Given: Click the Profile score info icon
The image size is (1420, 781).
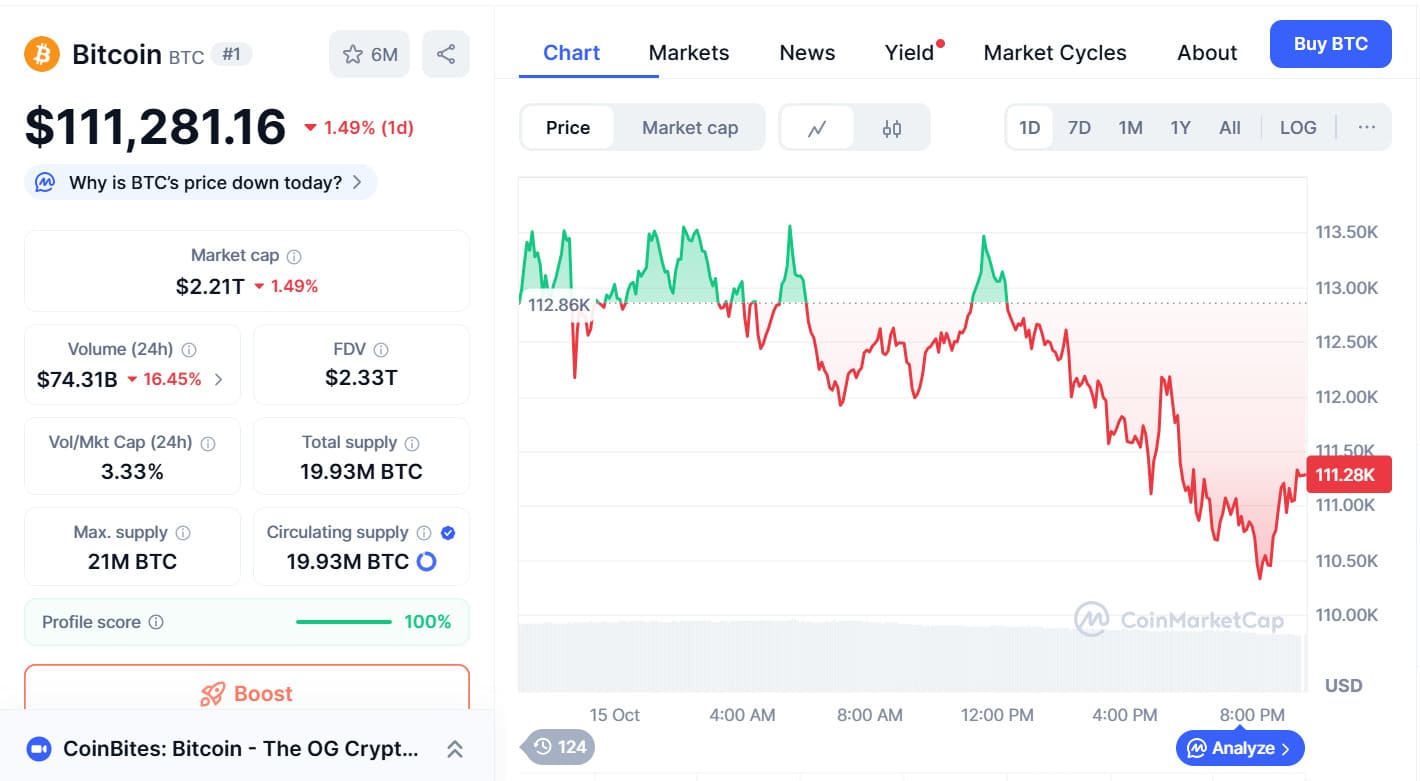Looking at the screenshot, I should 156,622.
